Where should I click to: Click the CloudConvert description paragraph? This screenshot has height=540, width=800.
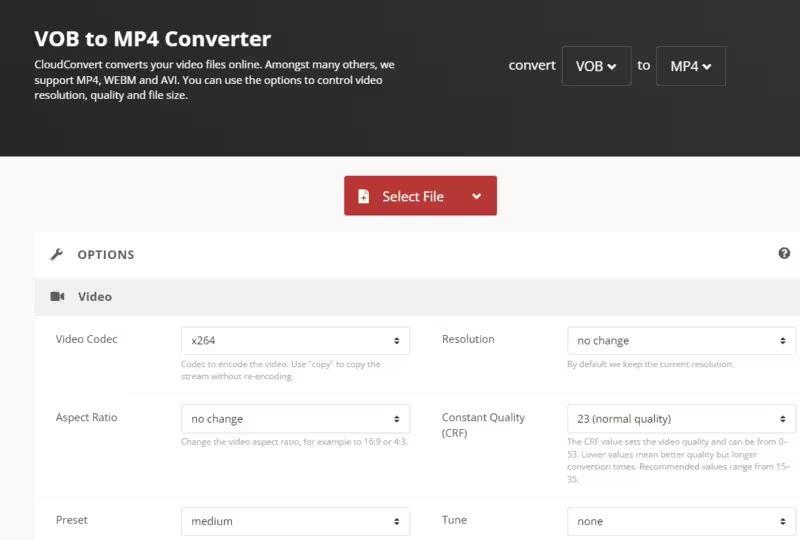coord(214,80)
